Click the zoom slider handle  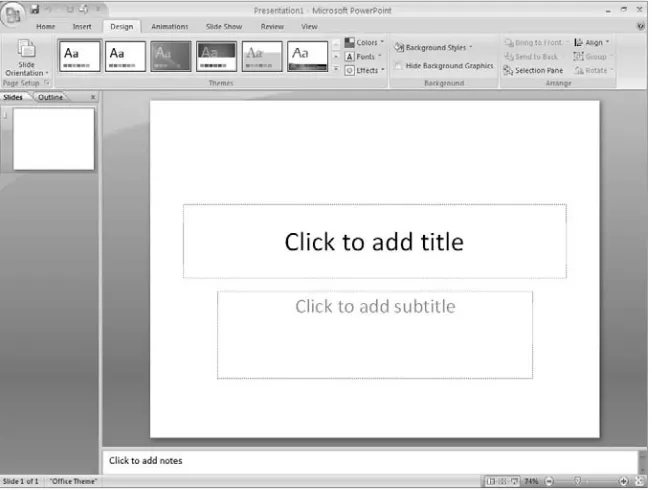[x=577, y=481]
